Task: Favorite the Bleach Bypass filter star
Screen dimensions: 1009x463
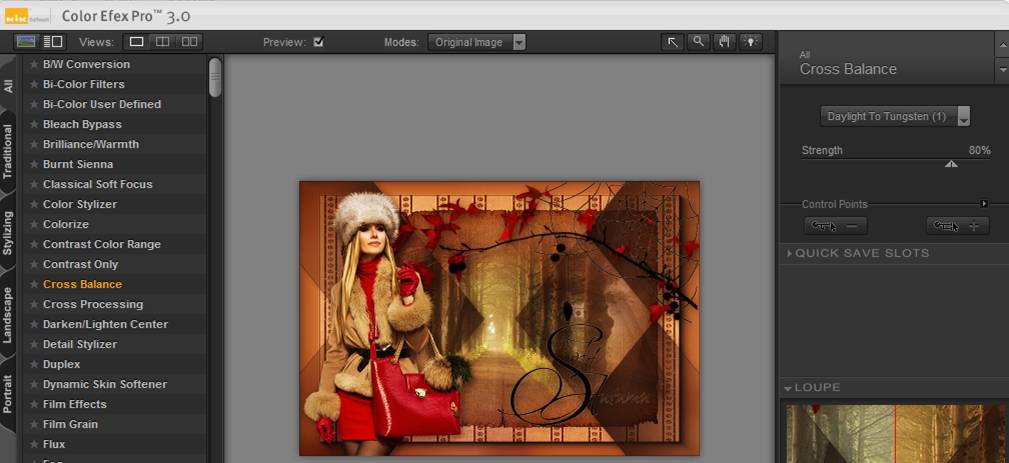Action: (34, 125)
